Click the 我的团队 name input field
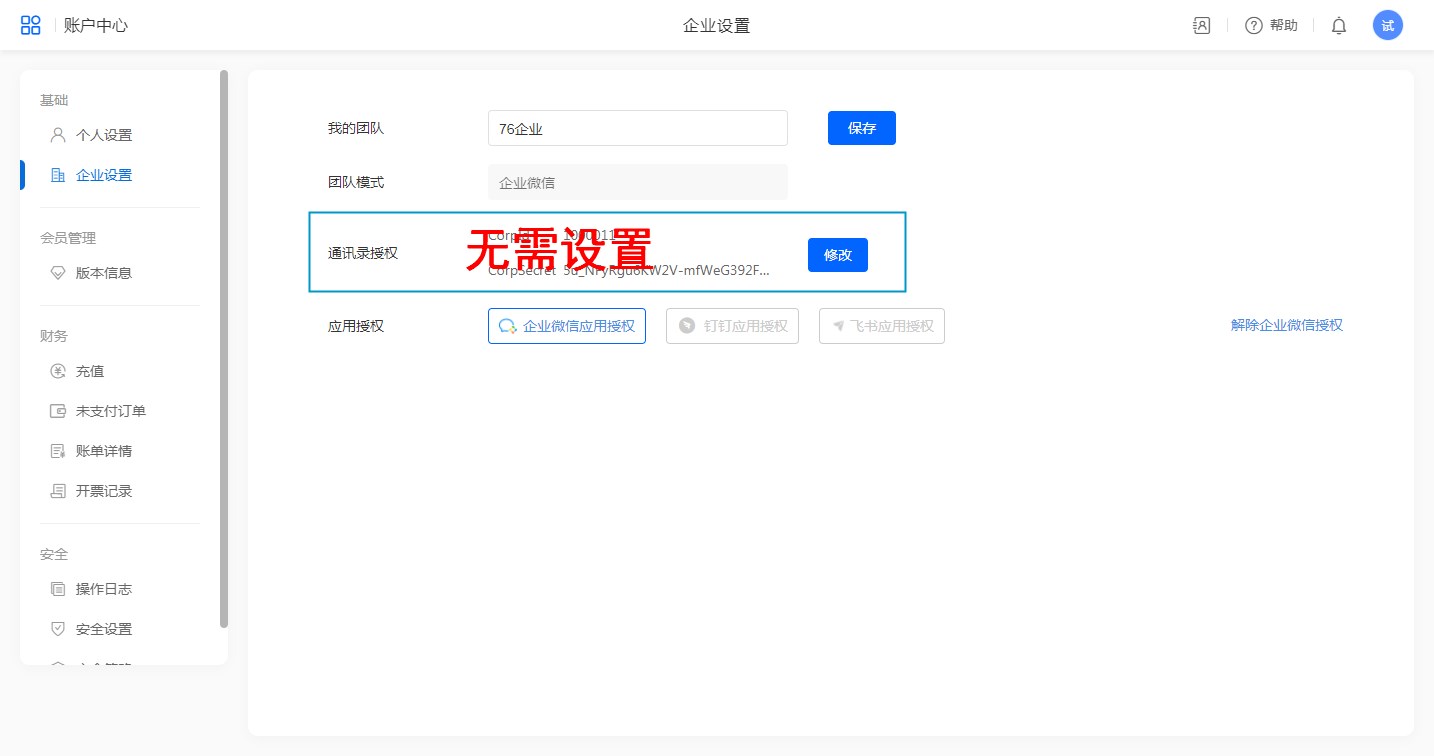The width and height of the screenshot is (1434, 756). (x=637, y=128)
